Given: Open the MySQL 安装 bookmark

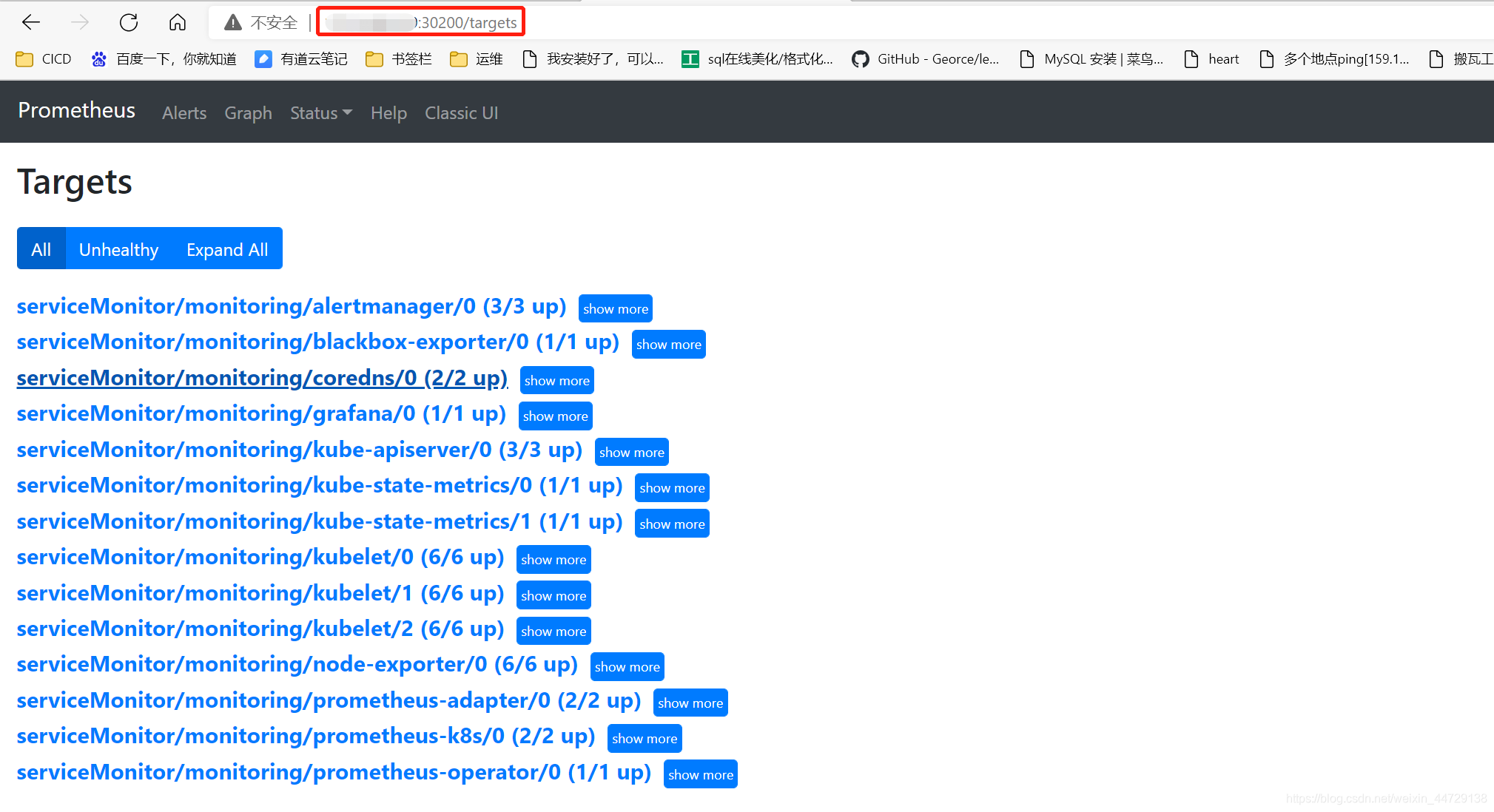Looking at the screenshot, I should click(x=1091, y=59).
